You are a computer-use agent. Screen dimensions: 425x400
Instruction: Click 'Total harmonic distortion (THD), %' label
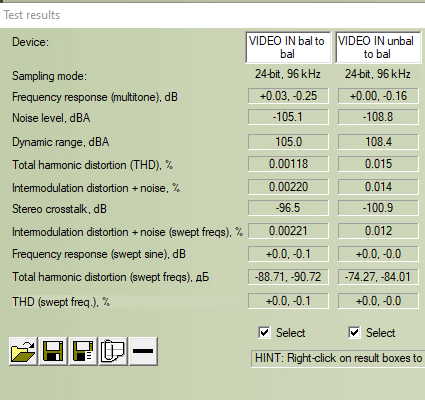coord(93,165)
